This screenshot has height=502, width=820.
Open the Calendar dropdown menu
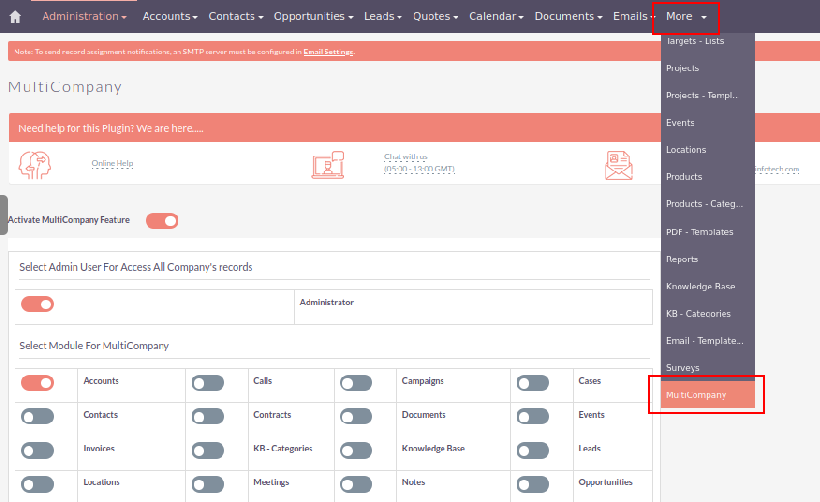pos(497,17)
